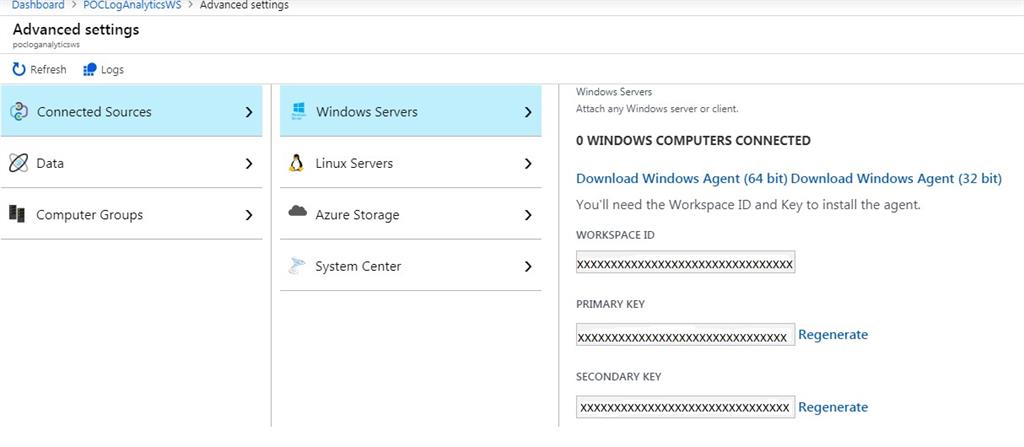
Task: Download Windows Agent (32 bit)
Action: click(896, 178)
